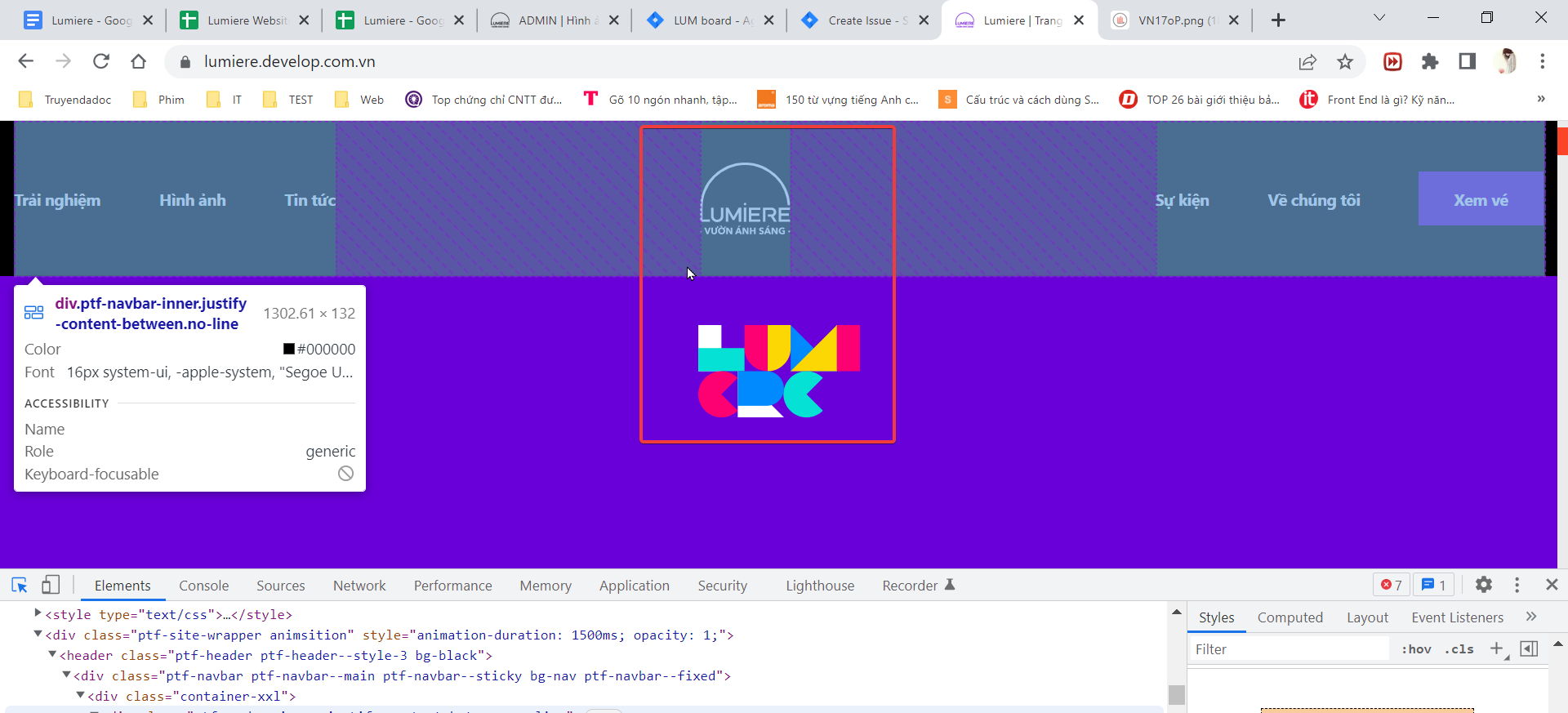Close the DevTools panel
This screenshot has width=1568, height=713.
pos(1552,585)
